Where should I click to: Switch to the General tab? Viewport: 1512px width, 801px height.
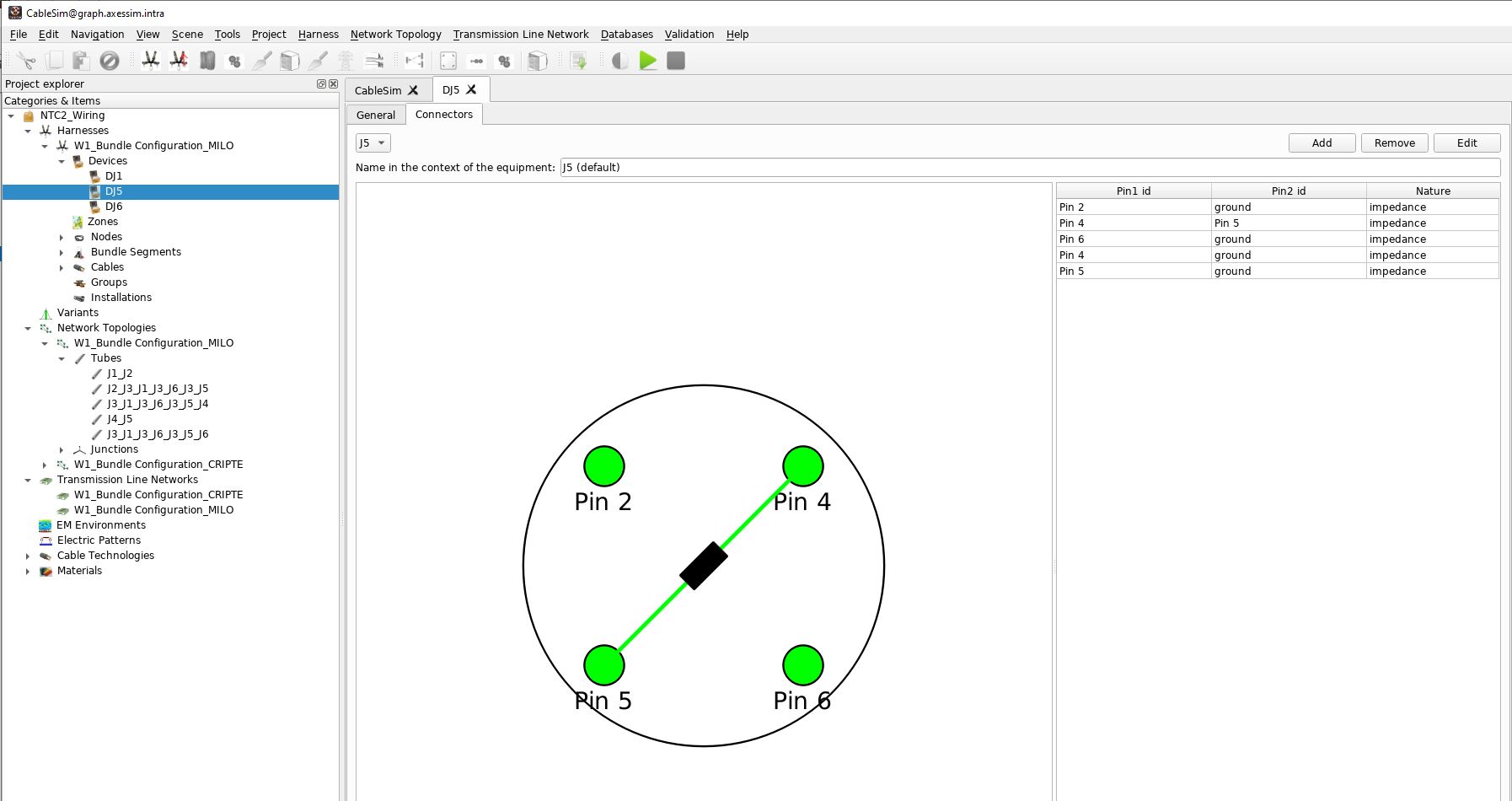[x=375, y=115]
